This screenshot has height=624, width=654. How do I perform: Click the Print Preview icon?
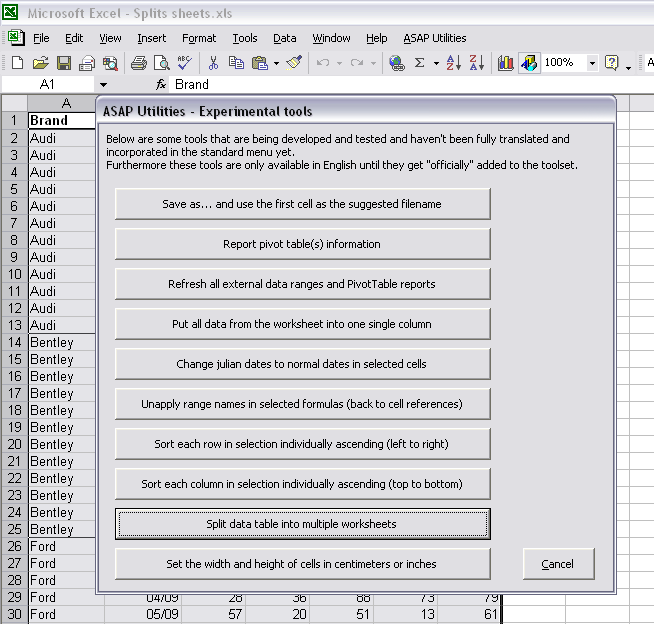tap(161, 63)
